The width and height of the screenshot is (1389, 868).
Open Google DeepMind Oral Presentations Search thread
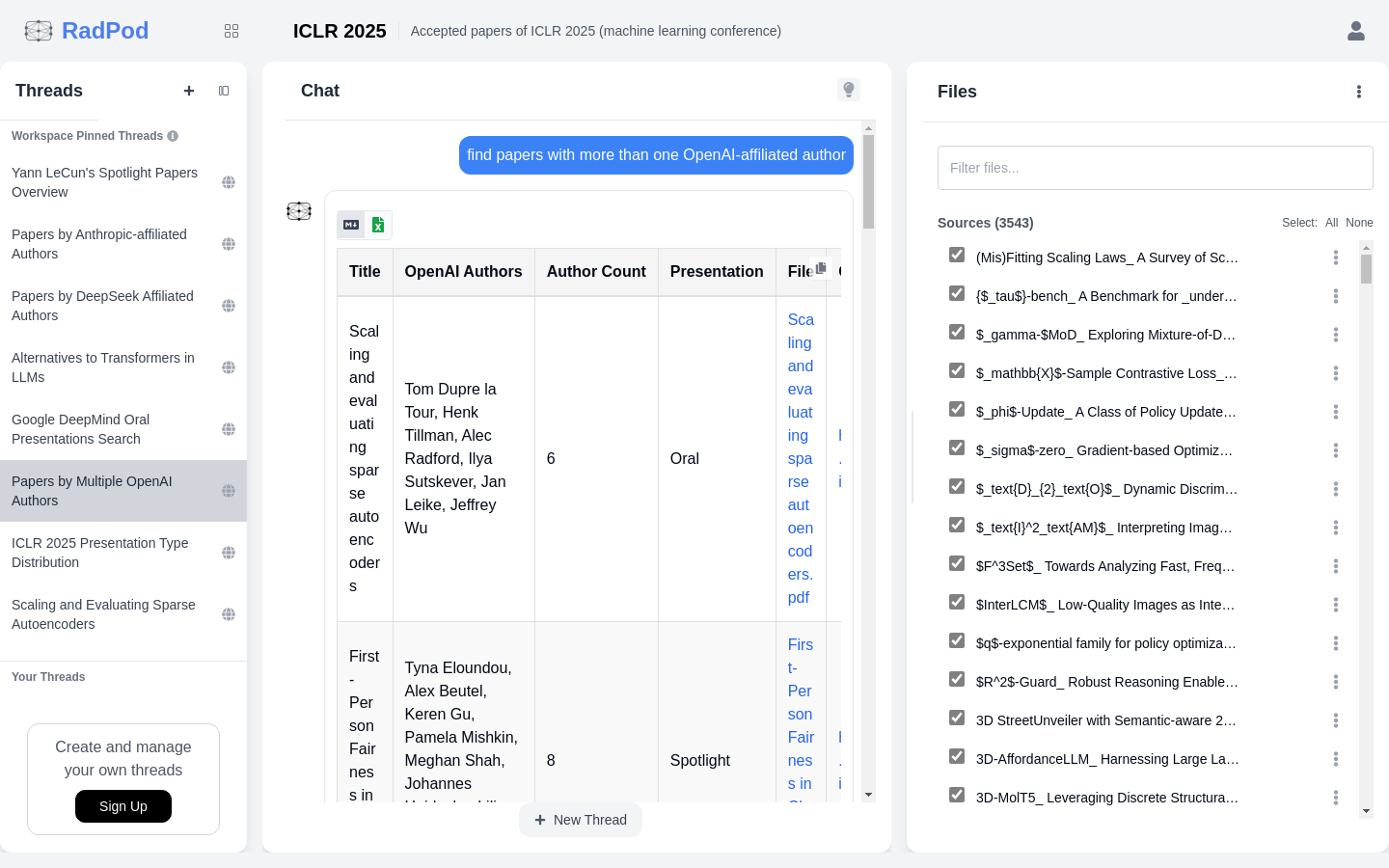[x=123, y=429]
